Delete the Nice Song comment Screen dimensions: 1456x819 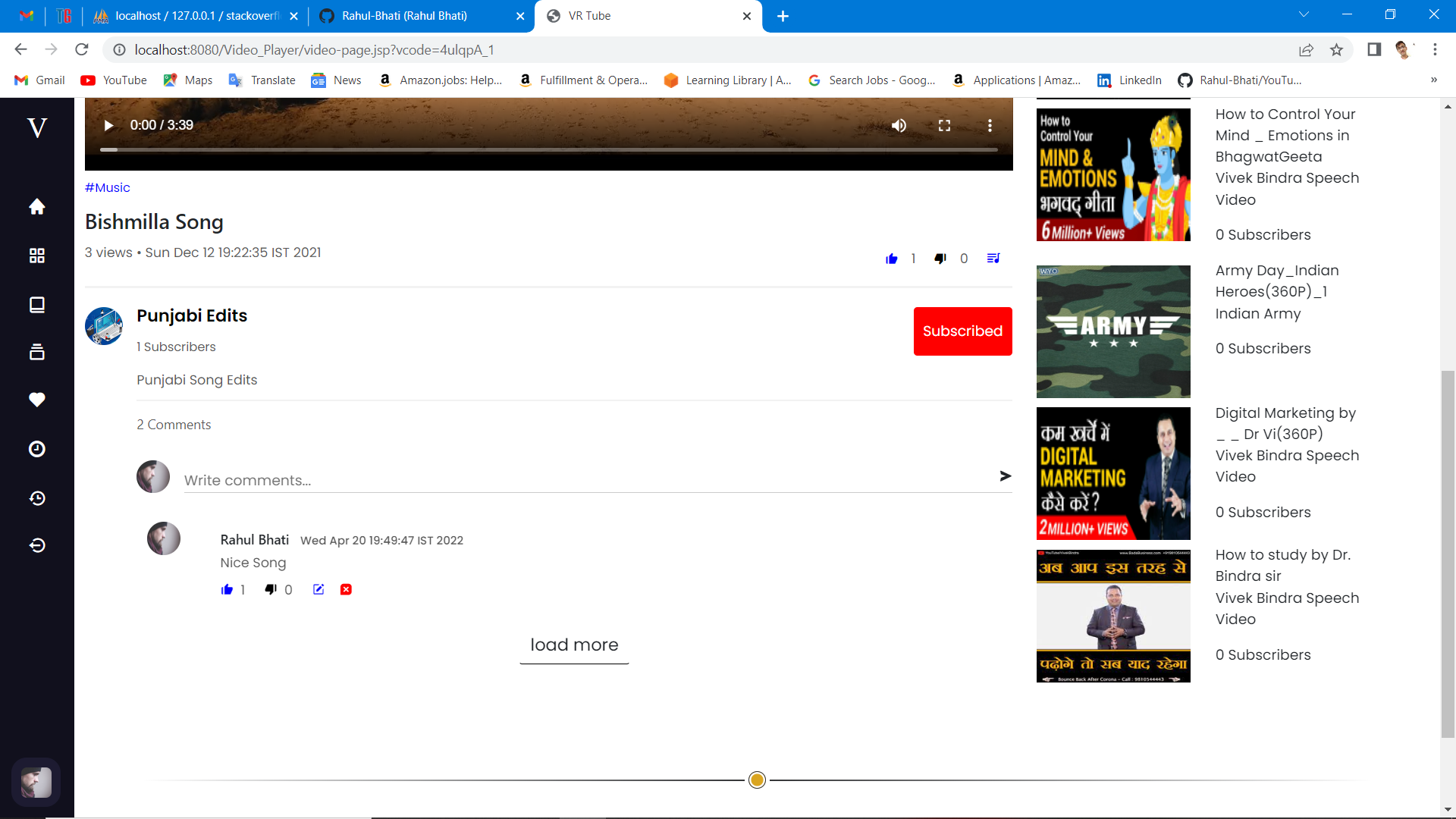(346, 589)
